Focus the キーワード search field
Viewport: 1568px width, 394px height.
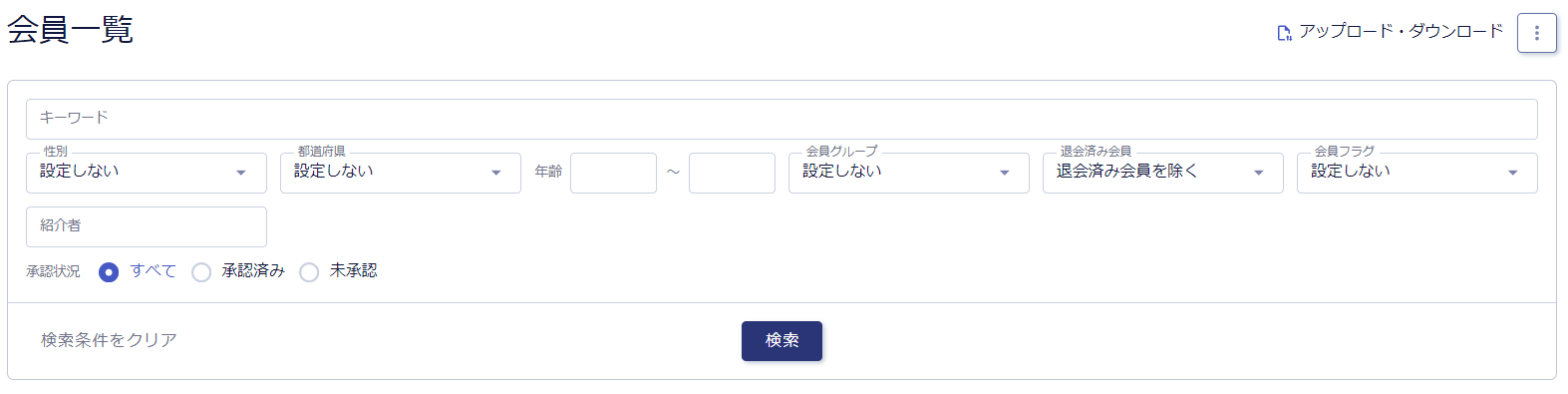click(782, 119)
